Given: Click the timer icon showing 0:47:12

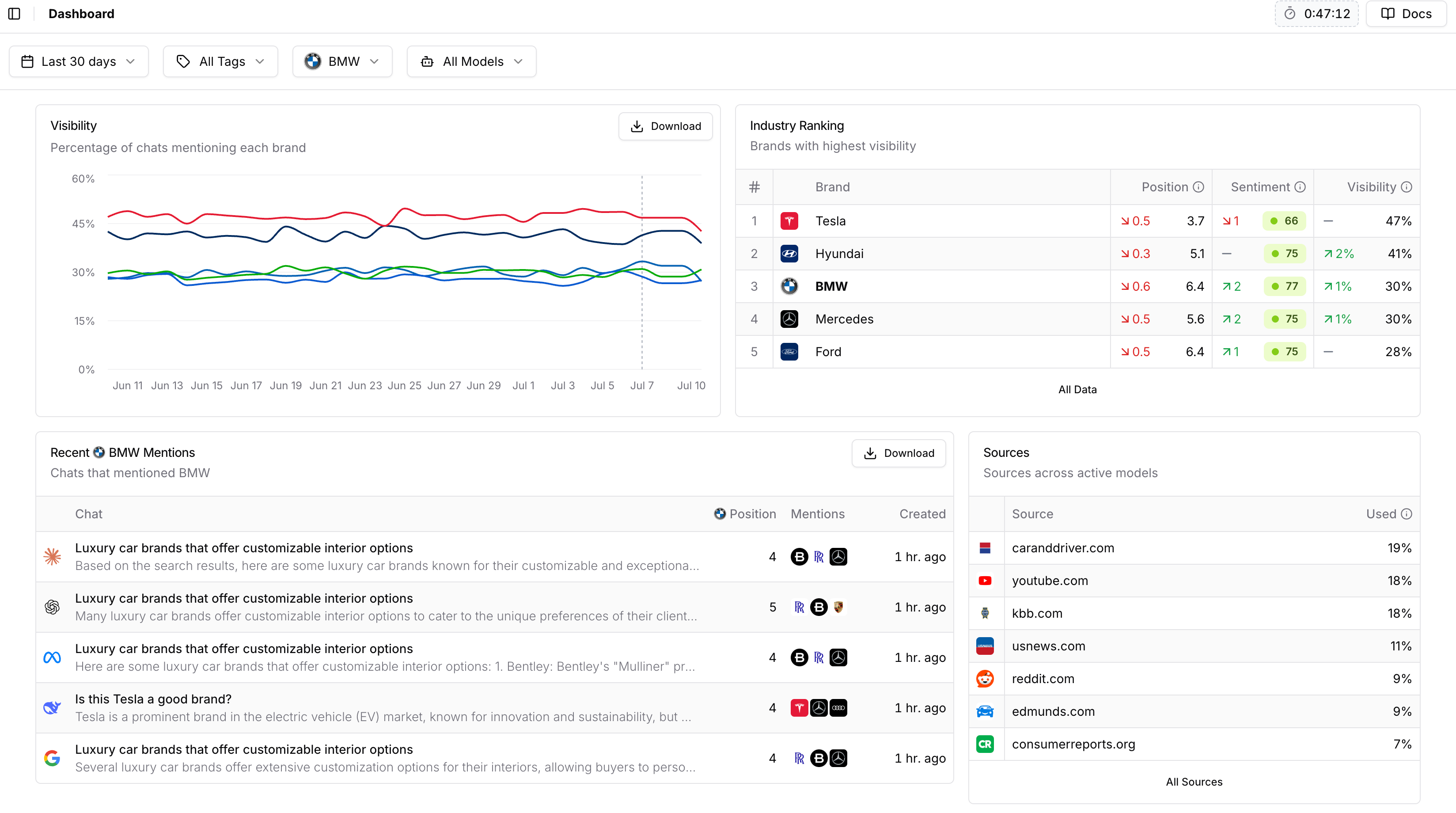Looking at the screenshot, I should pos(1290,14).
